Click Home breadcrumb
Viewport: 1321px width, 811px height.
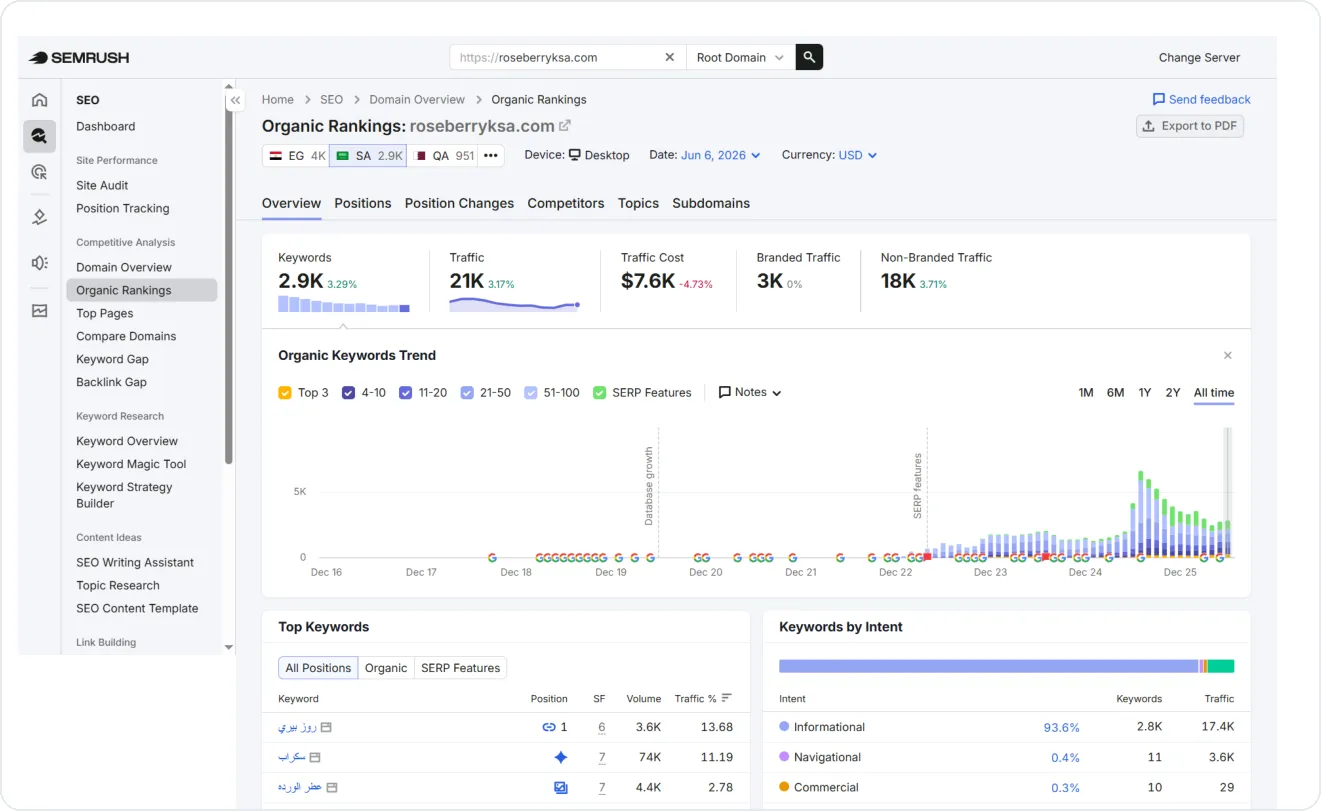278,100
